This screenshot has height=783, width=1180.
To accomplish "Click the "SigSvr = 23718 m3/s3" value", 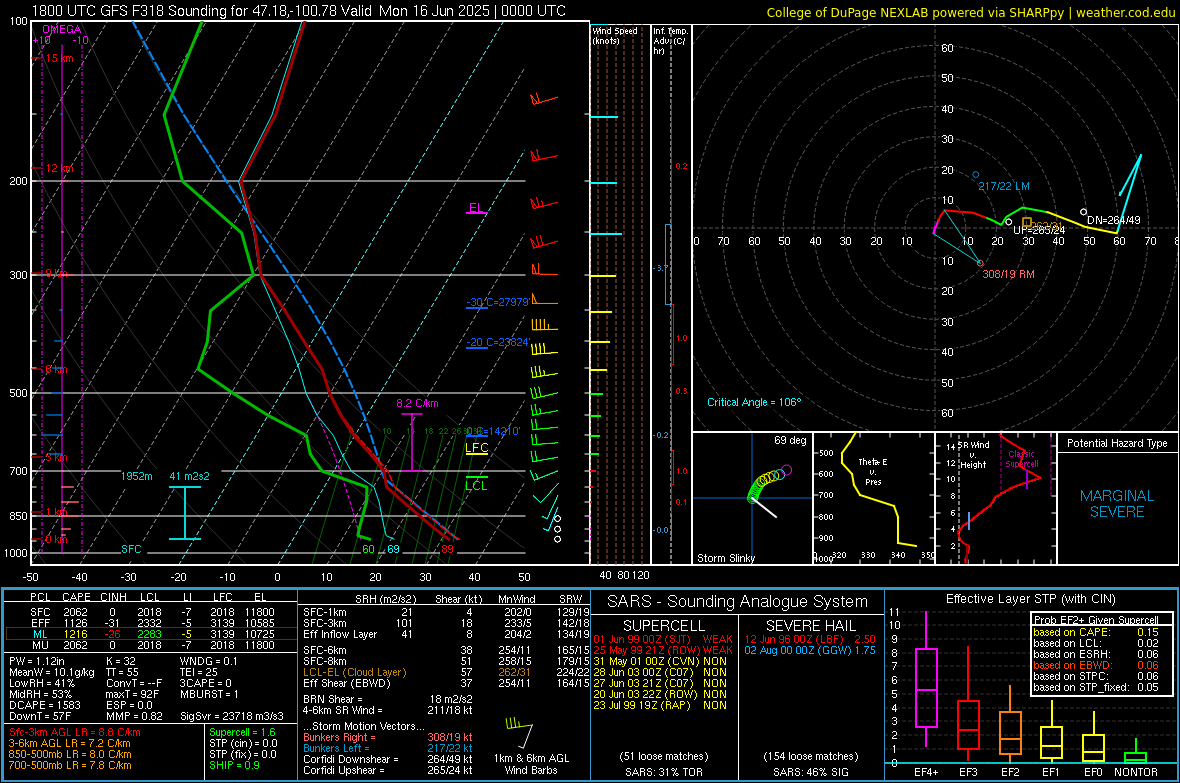I will coord(232,716).
